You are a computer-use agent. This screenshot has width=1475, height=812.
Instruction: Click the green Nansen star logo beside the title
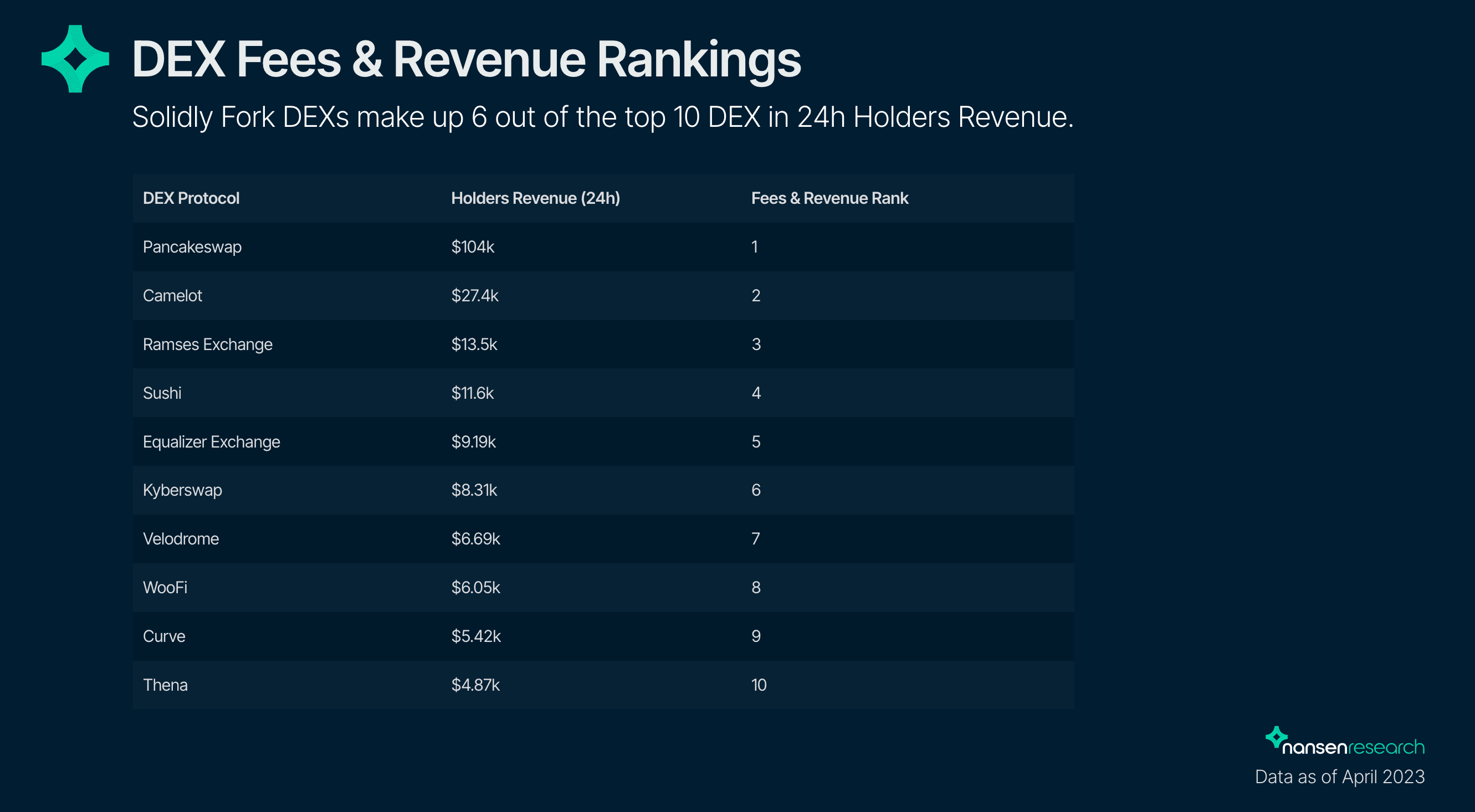75,58
